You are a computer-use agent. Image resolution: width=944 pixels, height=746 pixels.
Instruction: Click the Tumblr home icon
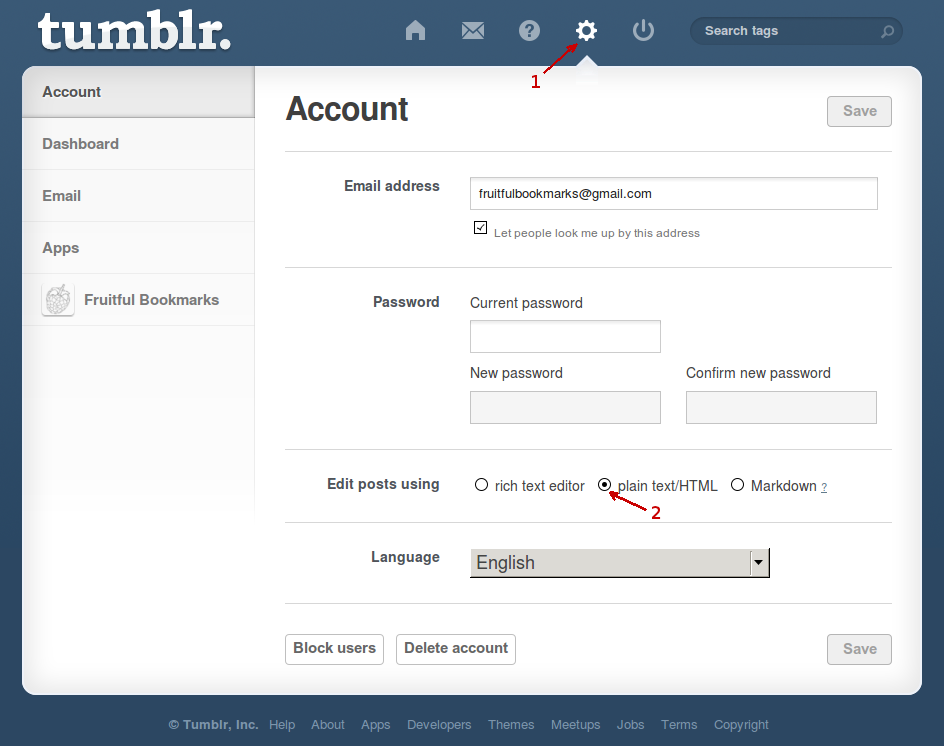pyautogui.click(x=415, y=30)
